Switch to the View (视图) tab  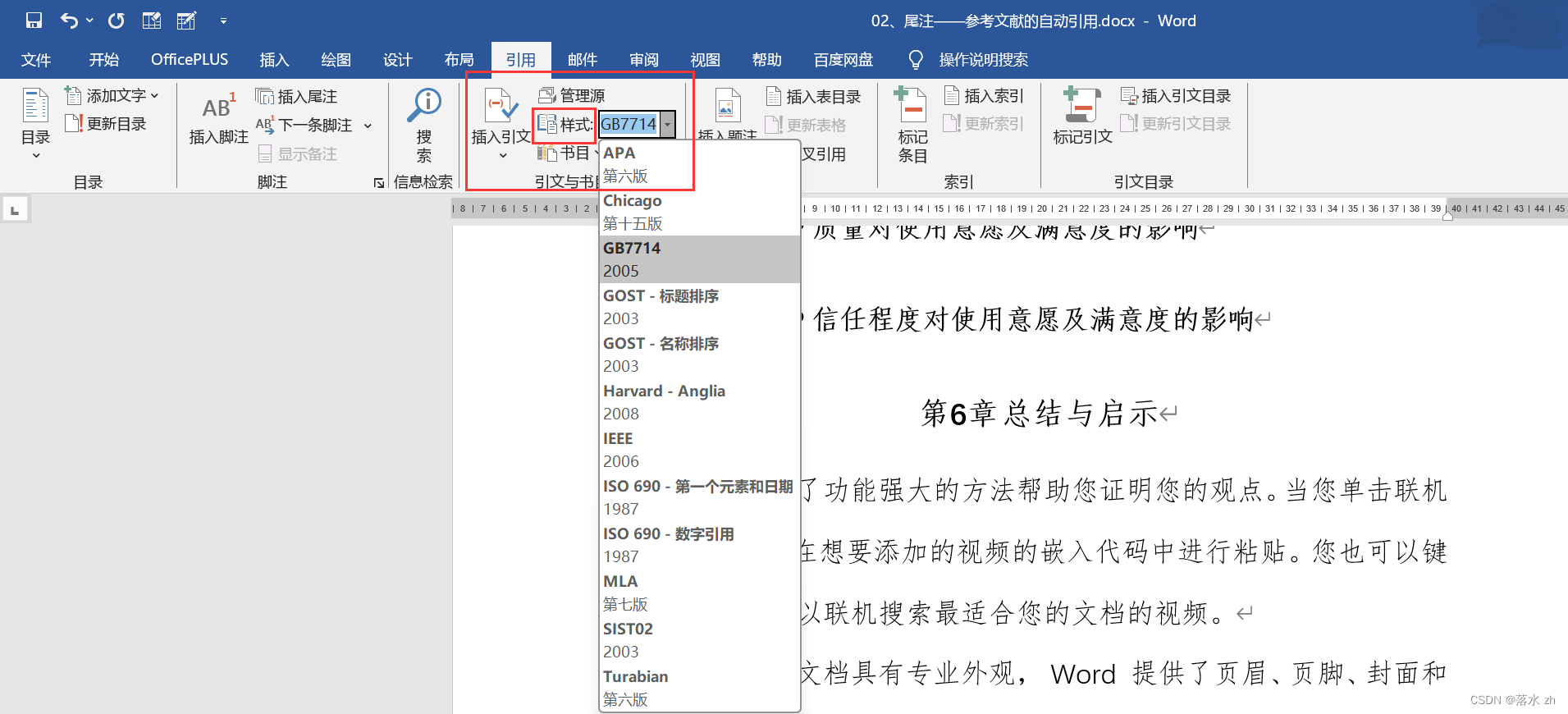[x=706, y=60]
